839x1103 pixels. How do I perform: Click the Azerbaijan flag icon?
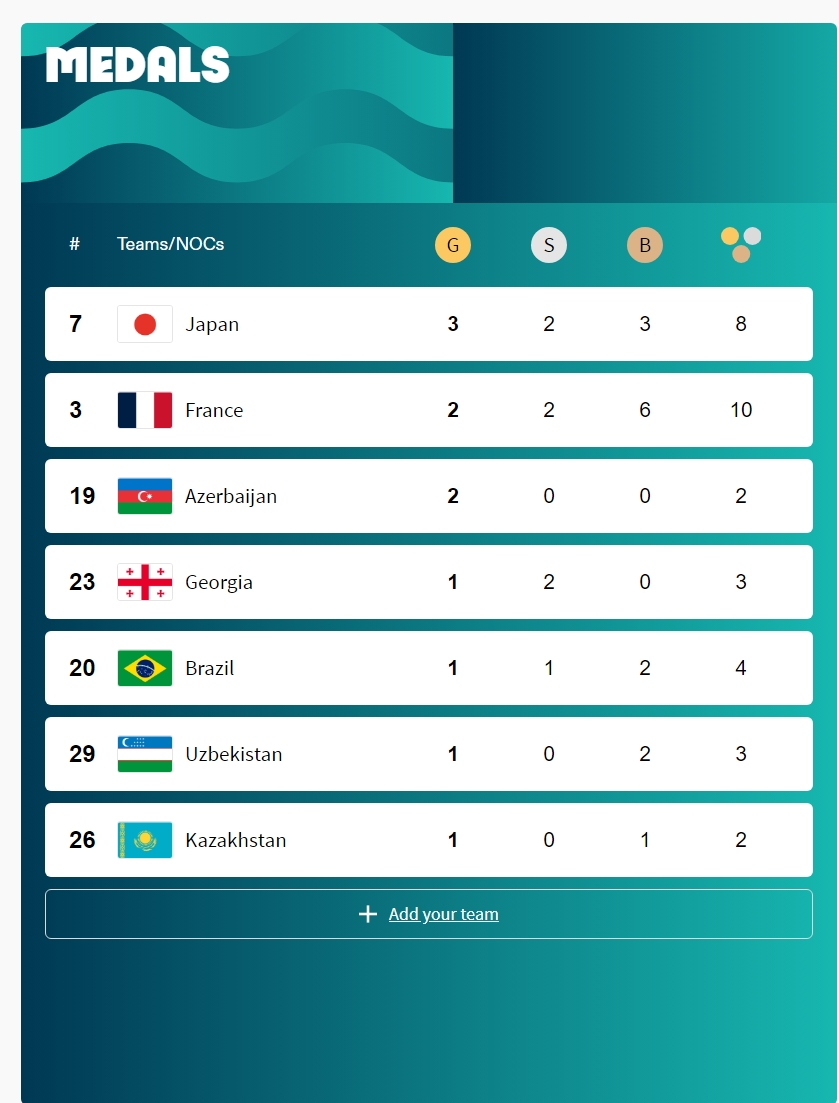tap(145, 496)
